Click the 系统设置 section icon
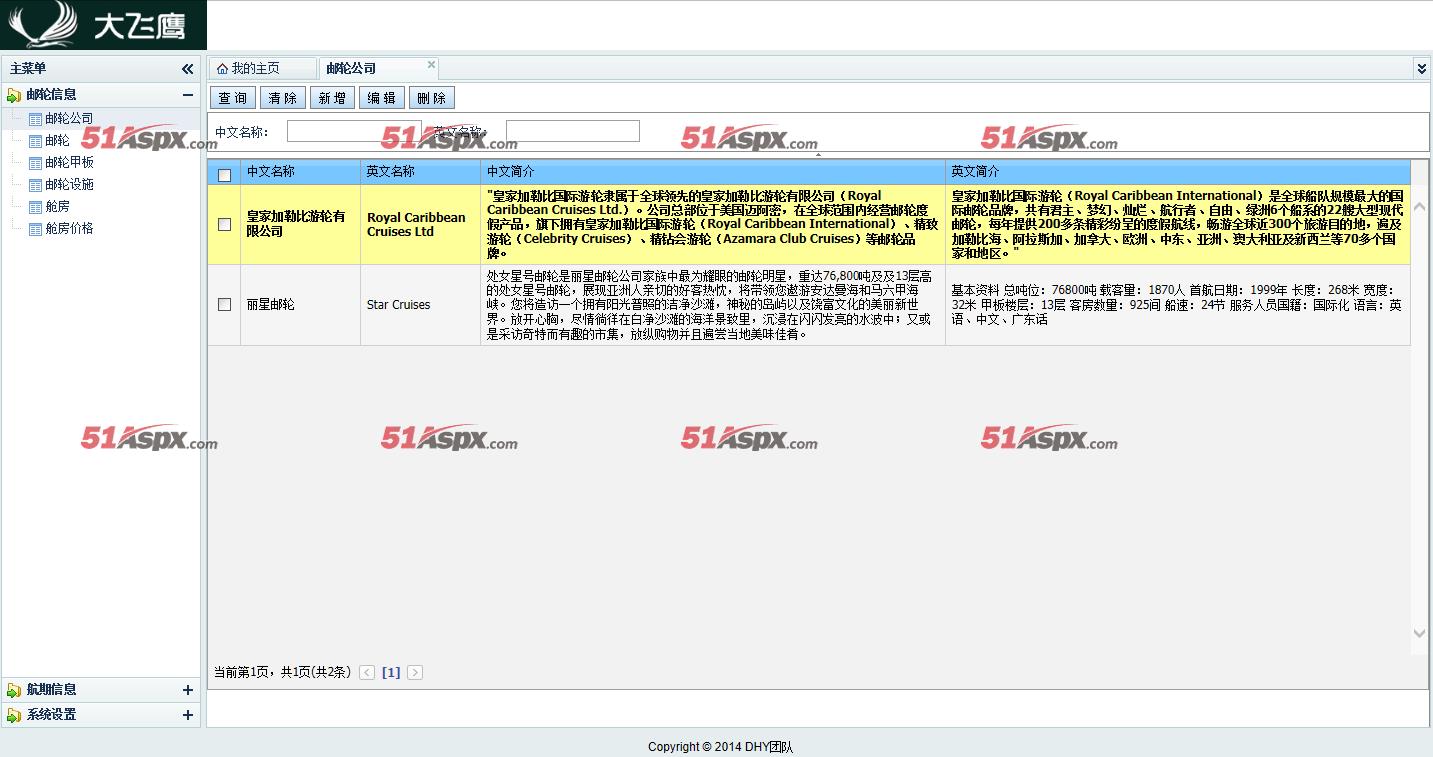 coord(14,715)
